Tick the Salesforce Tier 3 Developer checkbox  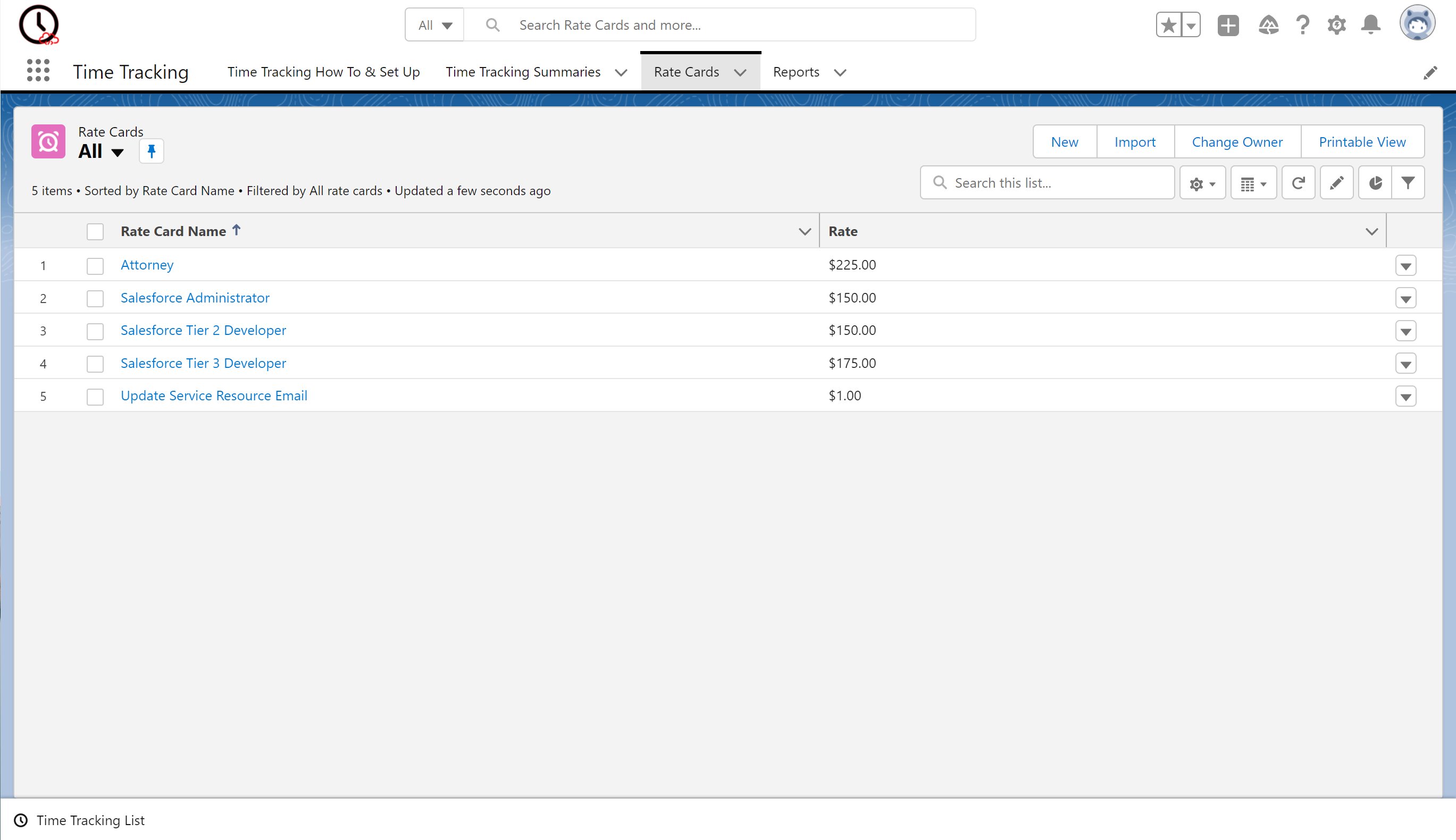tap(95, 364)
